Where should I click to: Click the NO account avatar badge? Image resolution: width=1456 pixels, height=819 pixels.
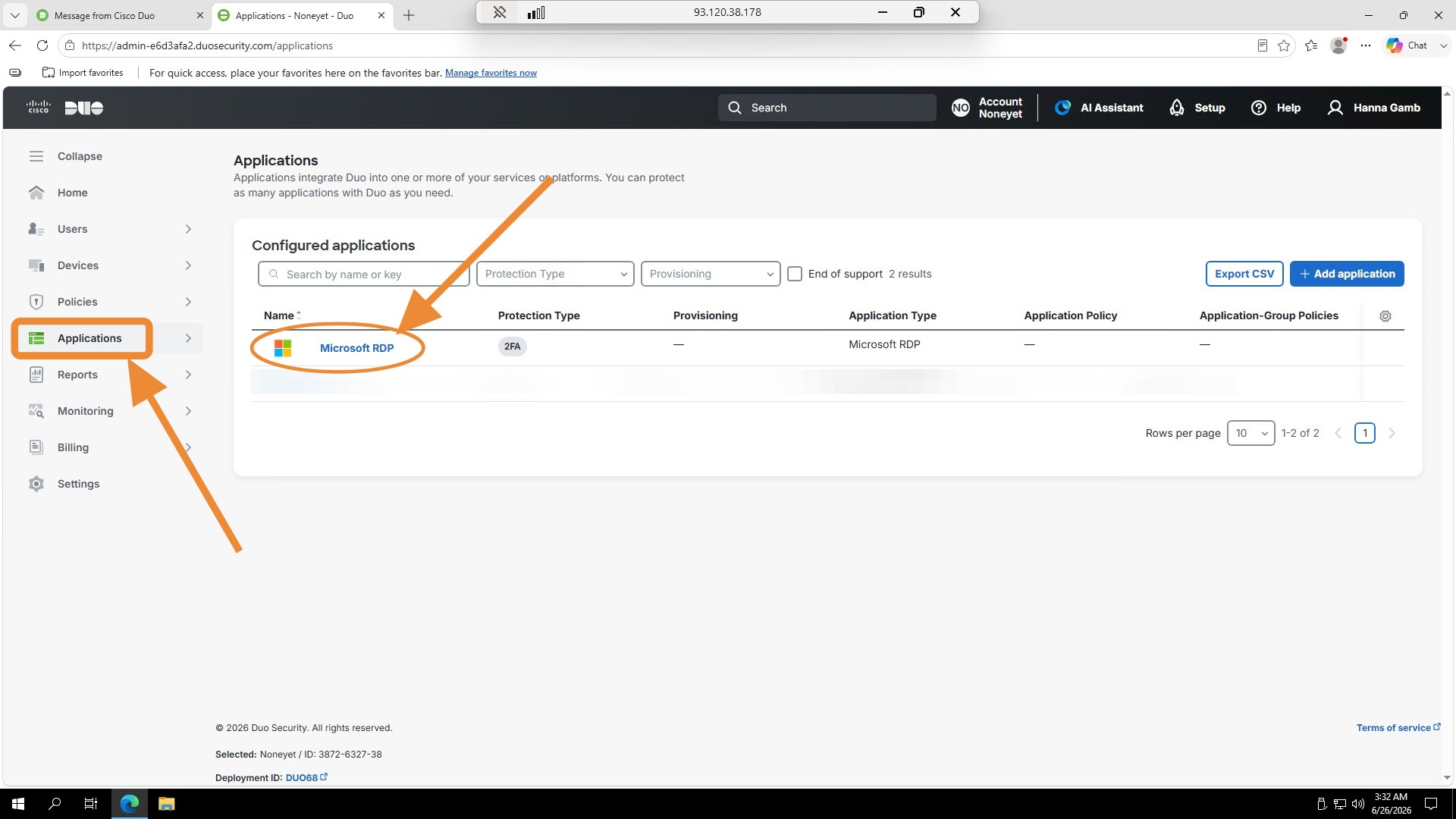961,108
